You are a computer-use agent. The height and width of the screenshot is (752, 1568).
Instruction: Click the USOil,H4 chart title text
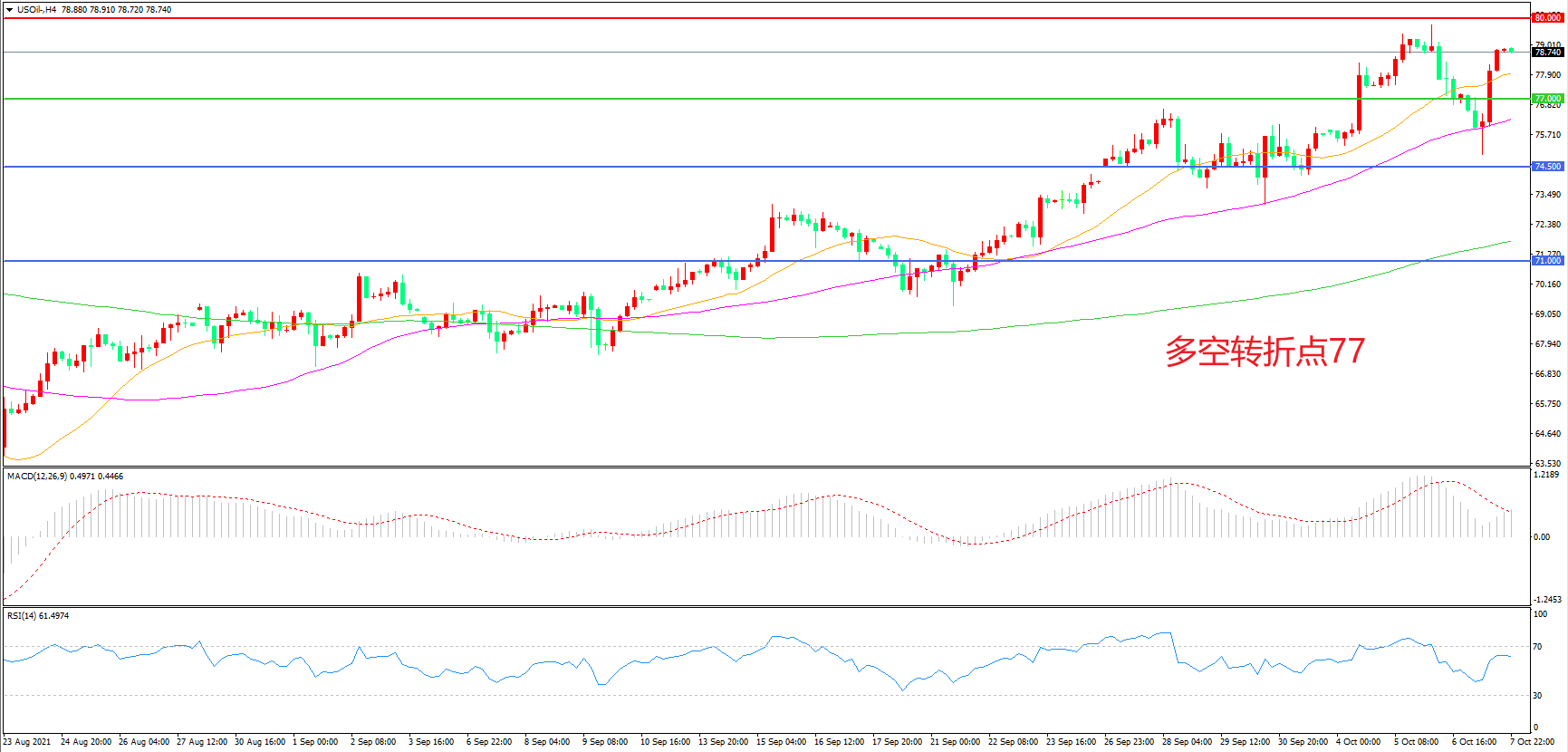[36, 10]
